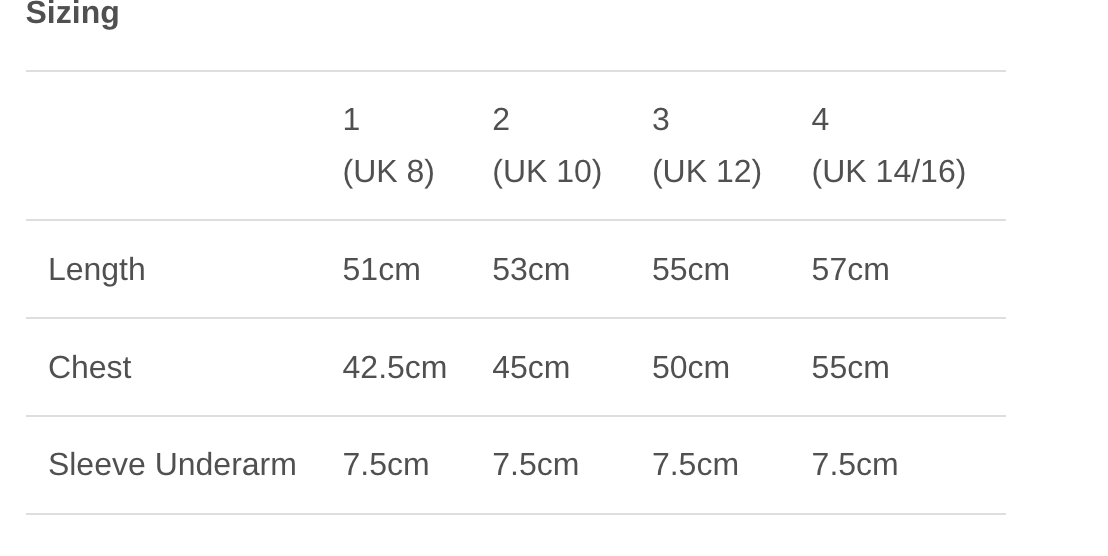
Task: Click the Chest row label
Action: click(90, 368)
